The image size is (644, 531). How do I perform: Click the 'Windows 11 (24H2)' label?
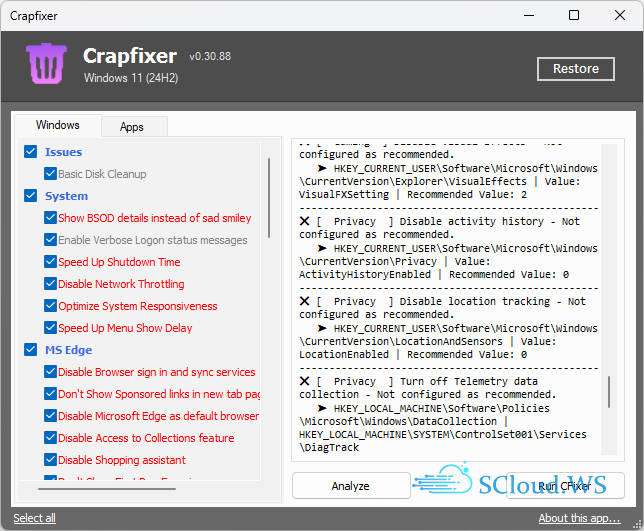(x=131, y=78)
